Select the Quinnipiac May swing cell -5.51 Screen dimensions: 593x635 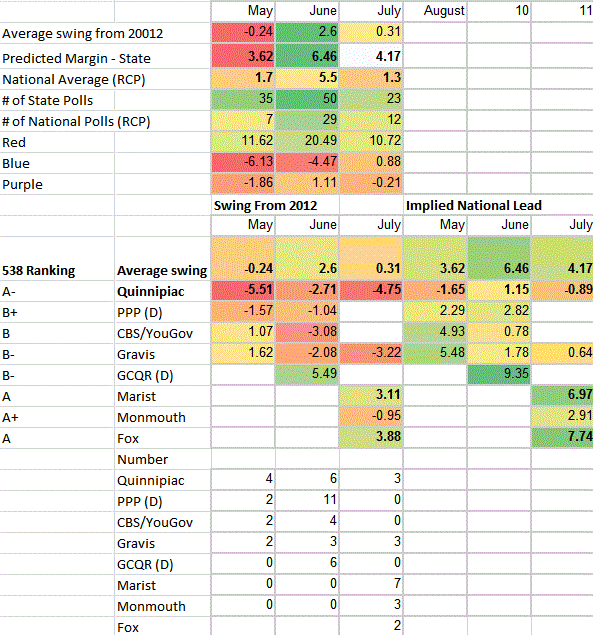[243, 290]
